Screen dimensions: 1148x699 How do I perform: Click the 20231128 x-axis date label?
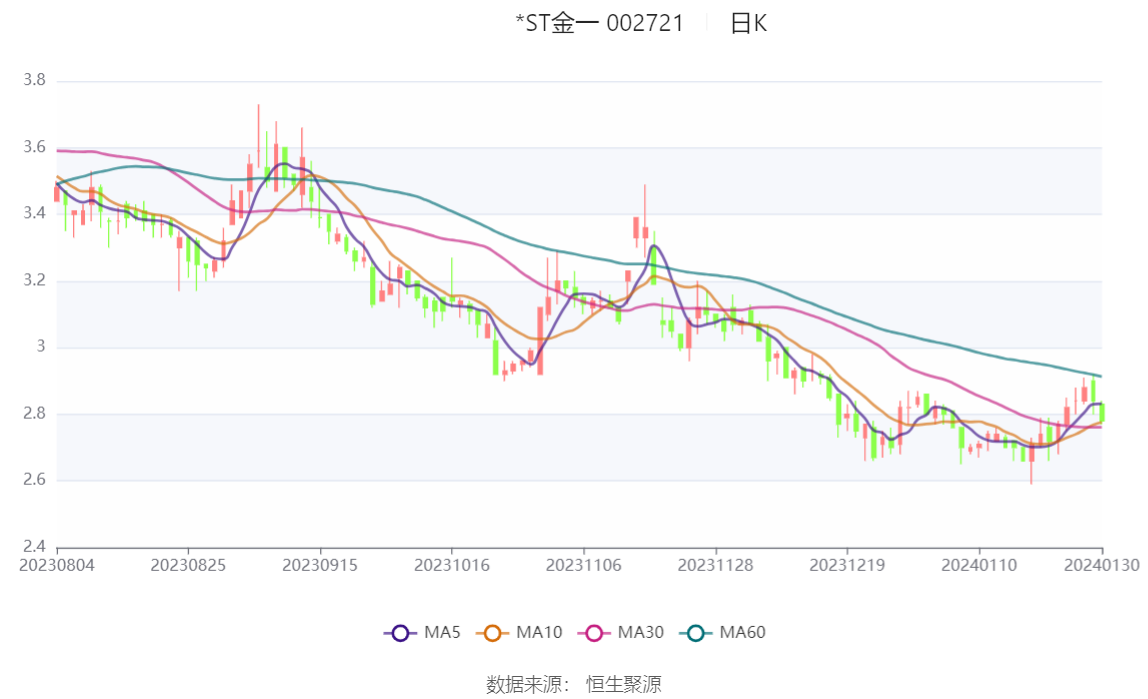click(715, 565)
